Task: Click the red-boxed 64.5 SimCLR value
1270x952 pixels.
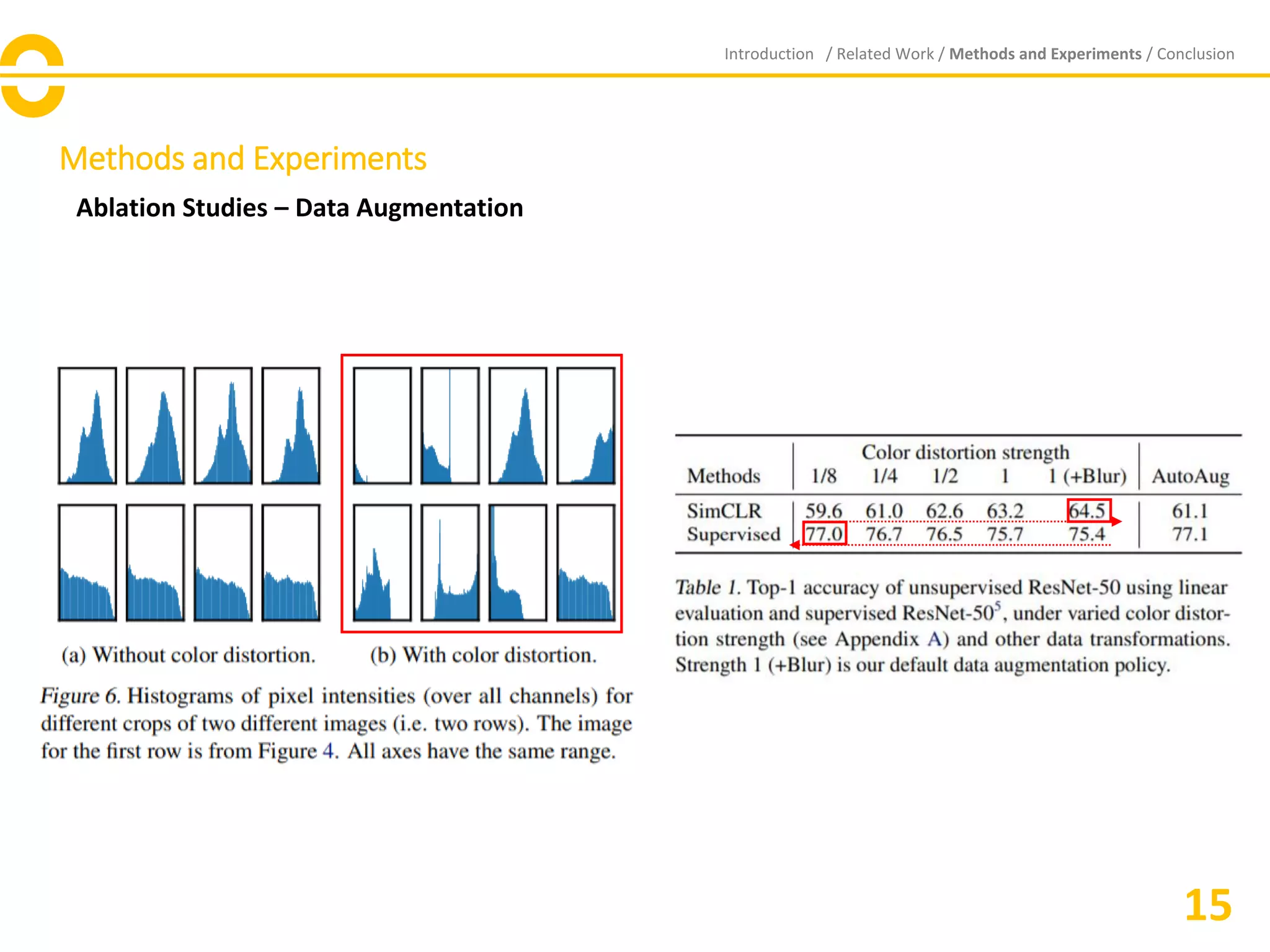Action: pyautogui.click(x=1088, y=511)
